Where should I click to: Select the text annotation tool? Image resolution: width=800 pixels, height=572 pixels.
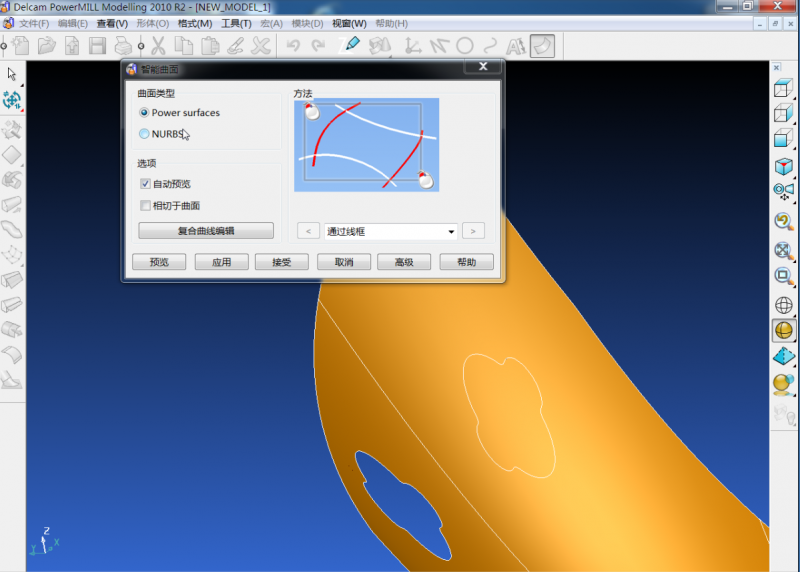(x=516, y=46)
